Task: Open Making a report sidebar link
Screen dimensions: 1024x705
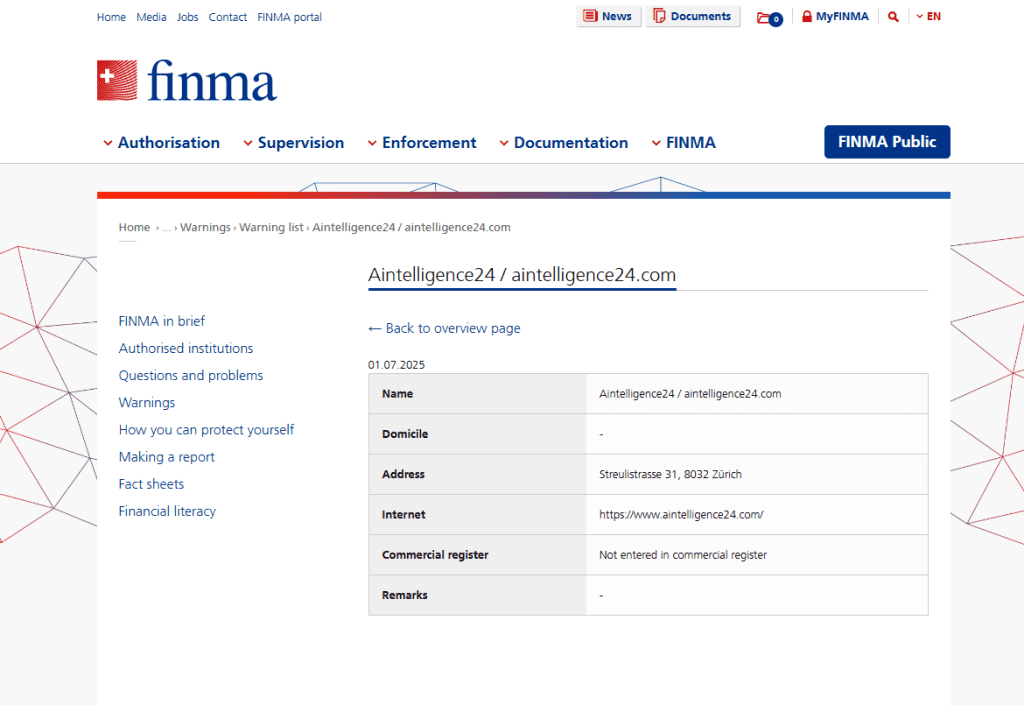Action: click(x=167, y=457)
